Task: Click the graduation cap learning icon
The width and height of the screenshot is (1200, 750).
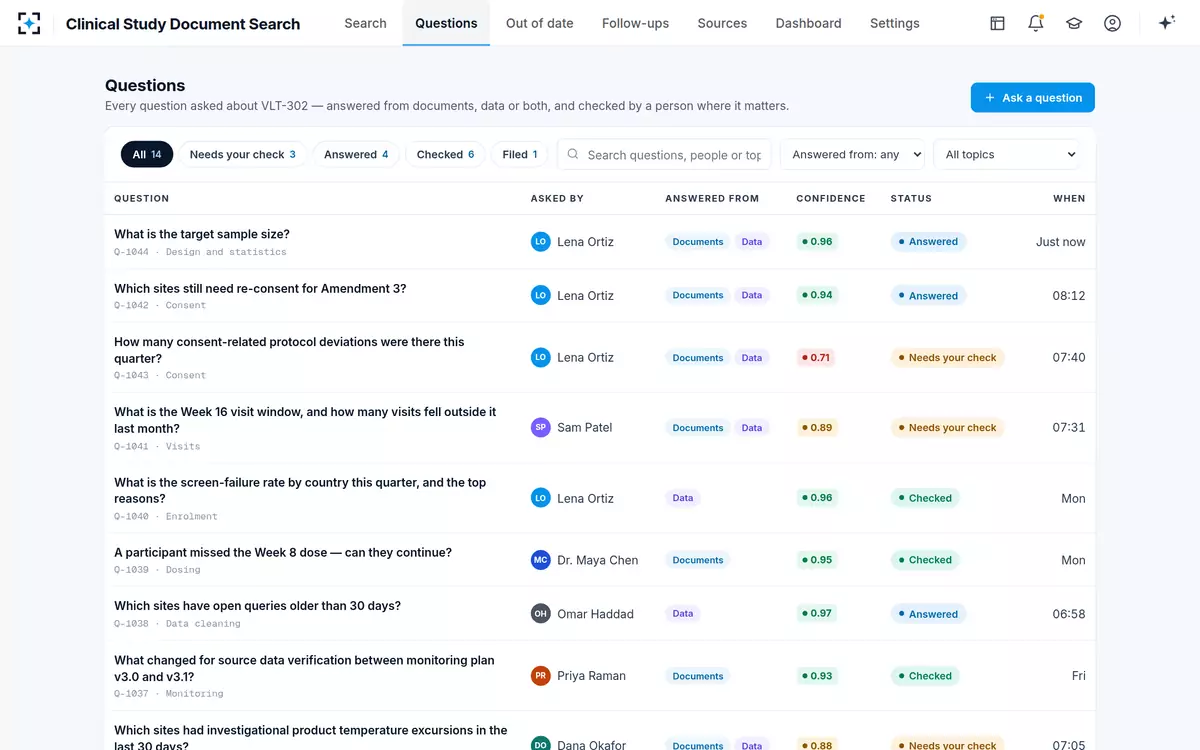Action: [1074, 23]
